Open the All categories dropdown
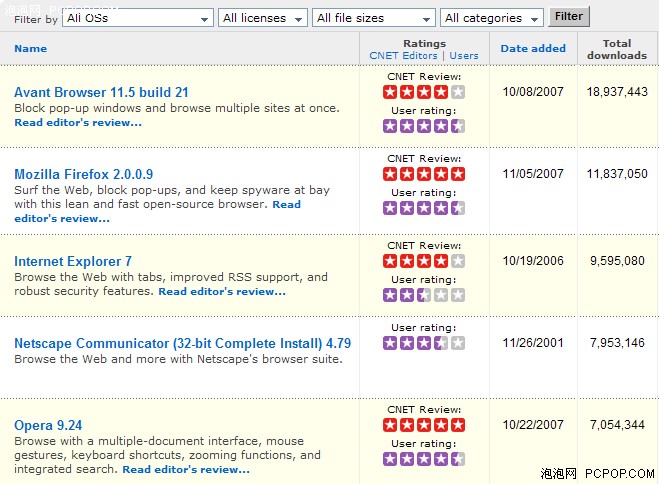Screen dimensions: 659x484 coord(492,18)
